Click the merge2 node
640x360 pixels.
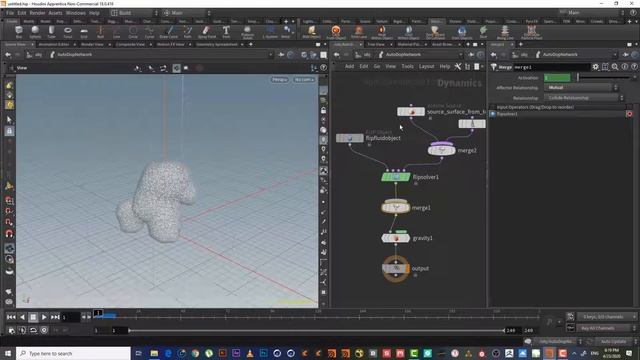pos(442,150)
